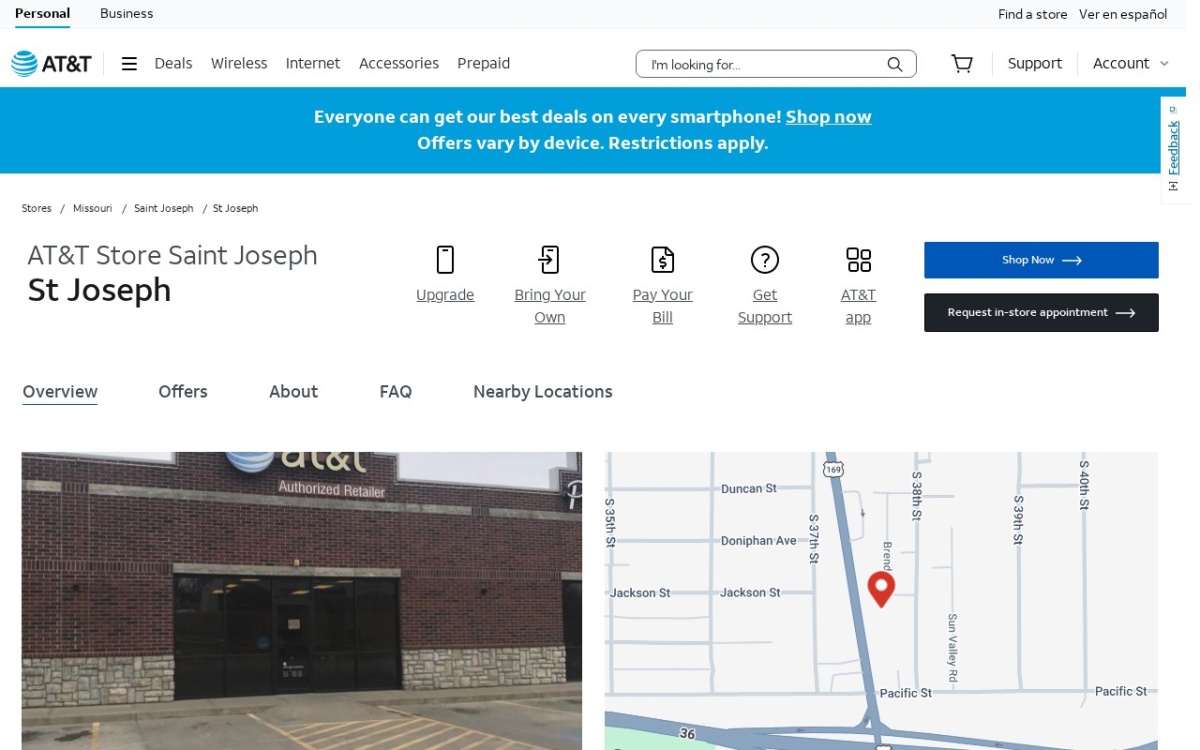Click the Find a store link
1200x750 pixels.
click(x=1033, y=14)
